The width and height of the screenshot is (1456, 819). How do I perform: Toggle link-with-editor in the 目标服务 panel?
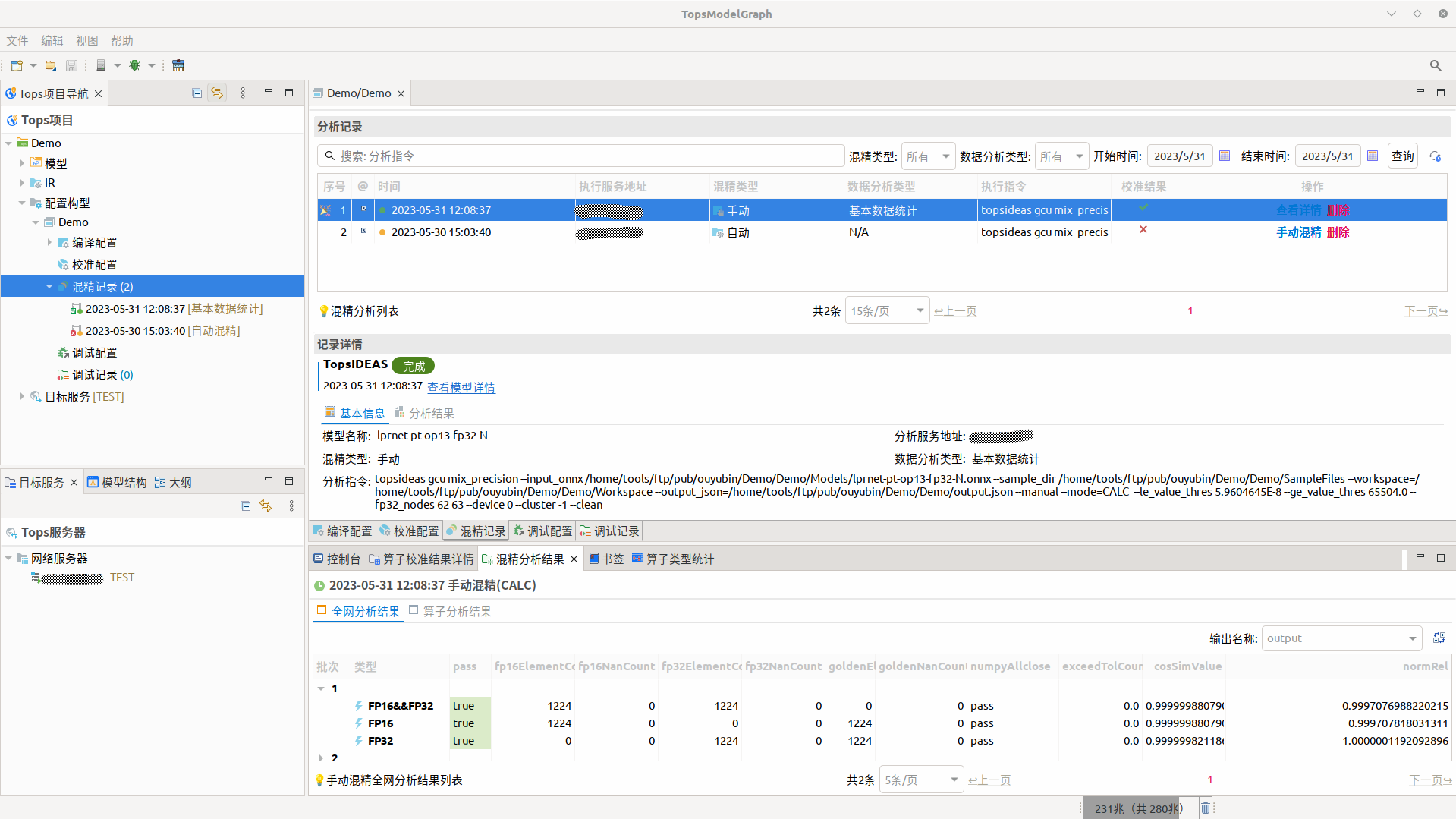click(266, 506)
